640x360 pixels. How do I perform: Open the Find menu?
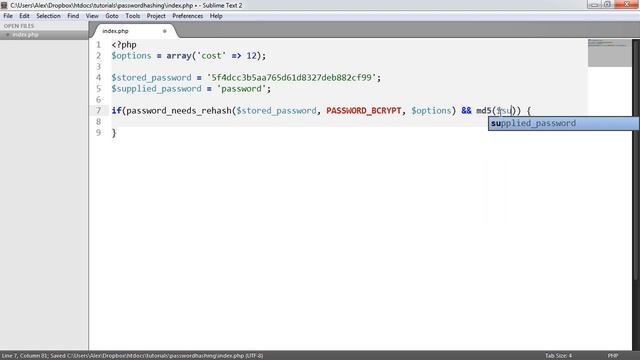(73, 16)
